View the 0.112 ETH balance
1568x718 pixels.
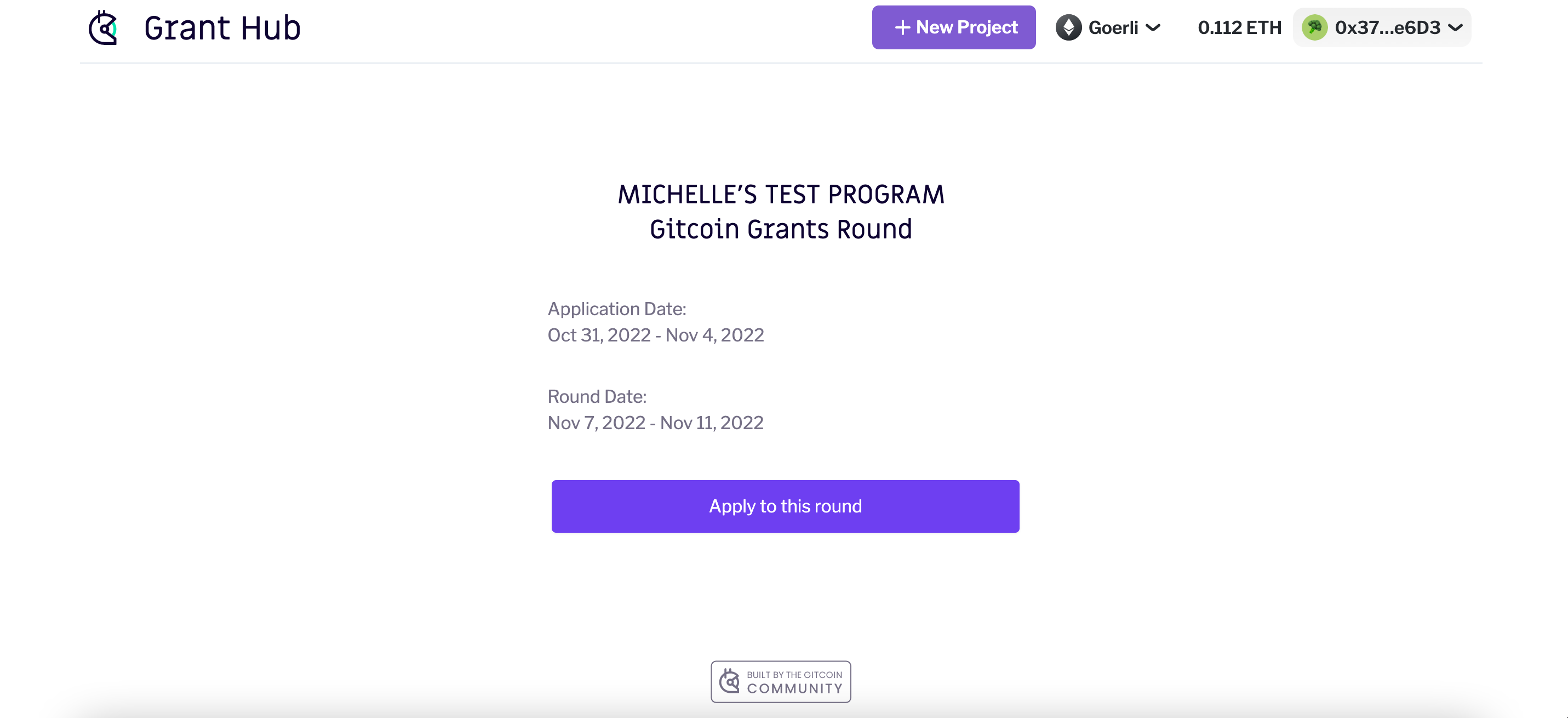point(1239,27)
